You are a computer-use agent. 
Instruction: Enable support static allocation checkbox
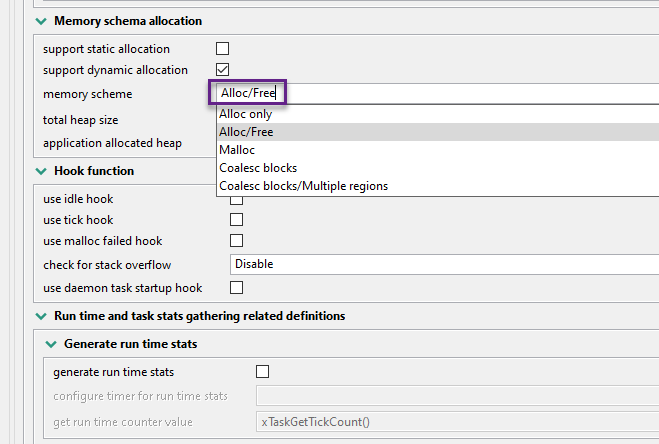click(223, 49)
